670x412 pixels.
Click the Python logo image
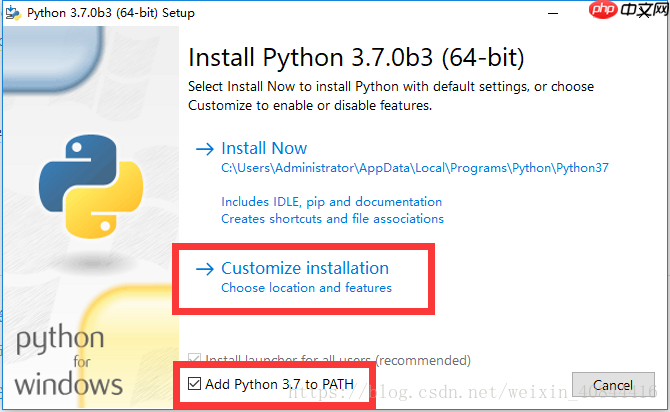(91, 186)
